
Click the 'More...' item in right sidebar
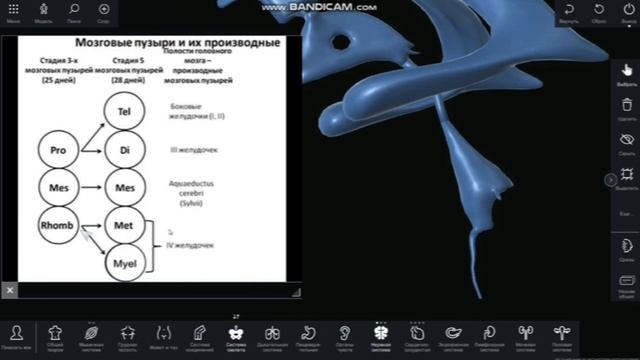tap(627, 214)
